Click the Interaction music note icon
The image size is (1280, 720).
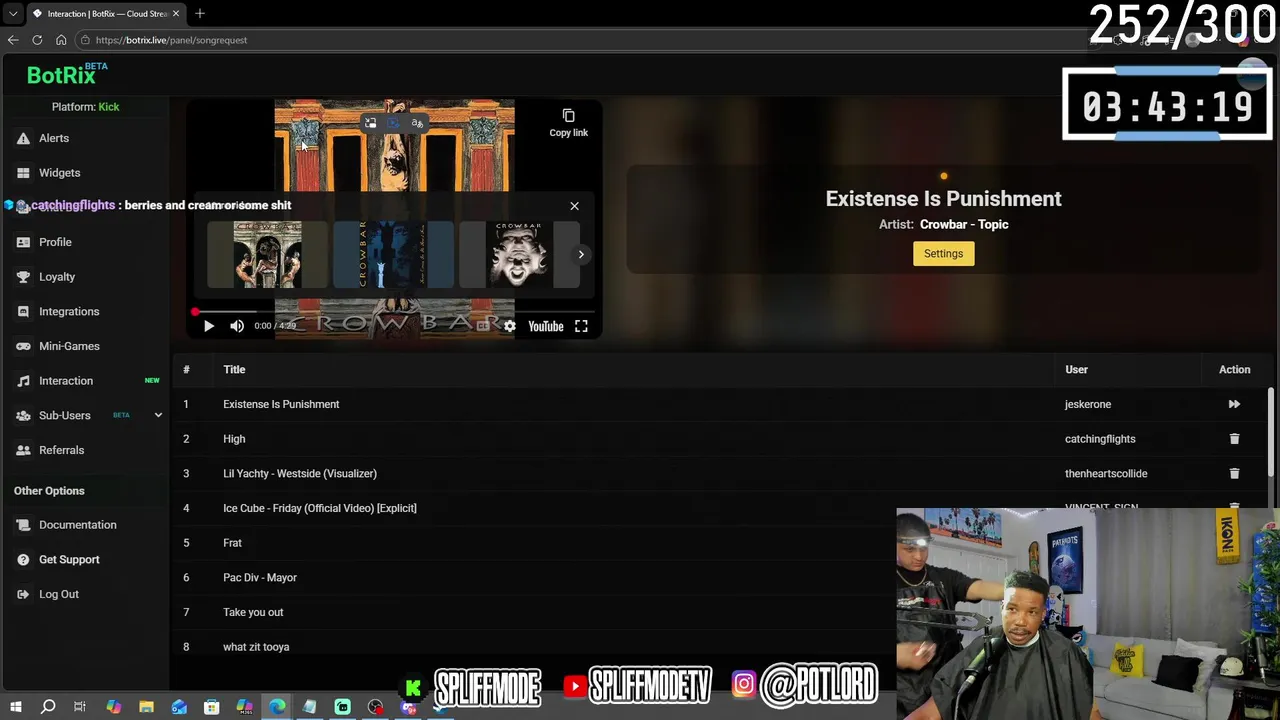(23, 381)
